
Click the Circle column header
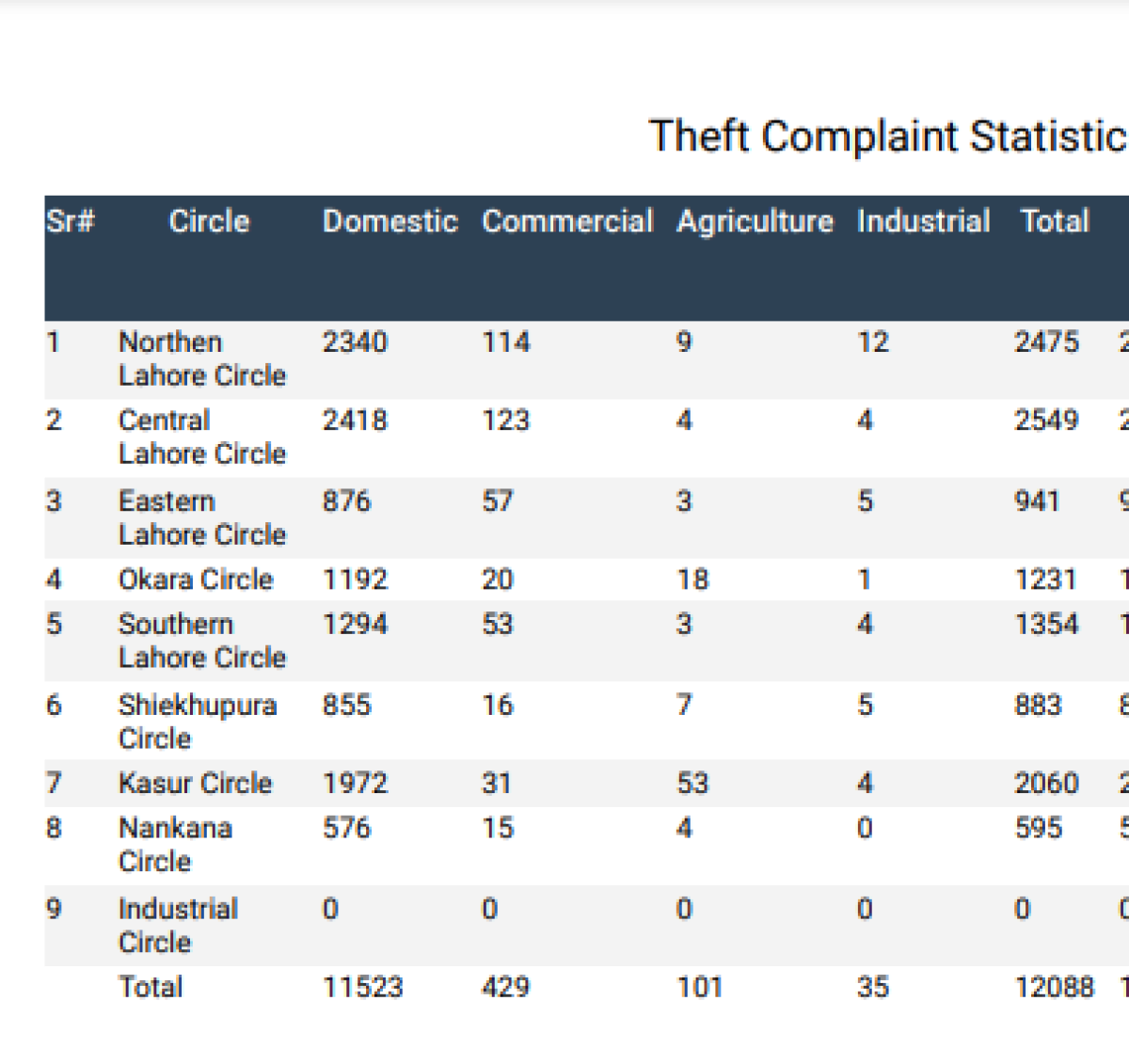[209, 221]
